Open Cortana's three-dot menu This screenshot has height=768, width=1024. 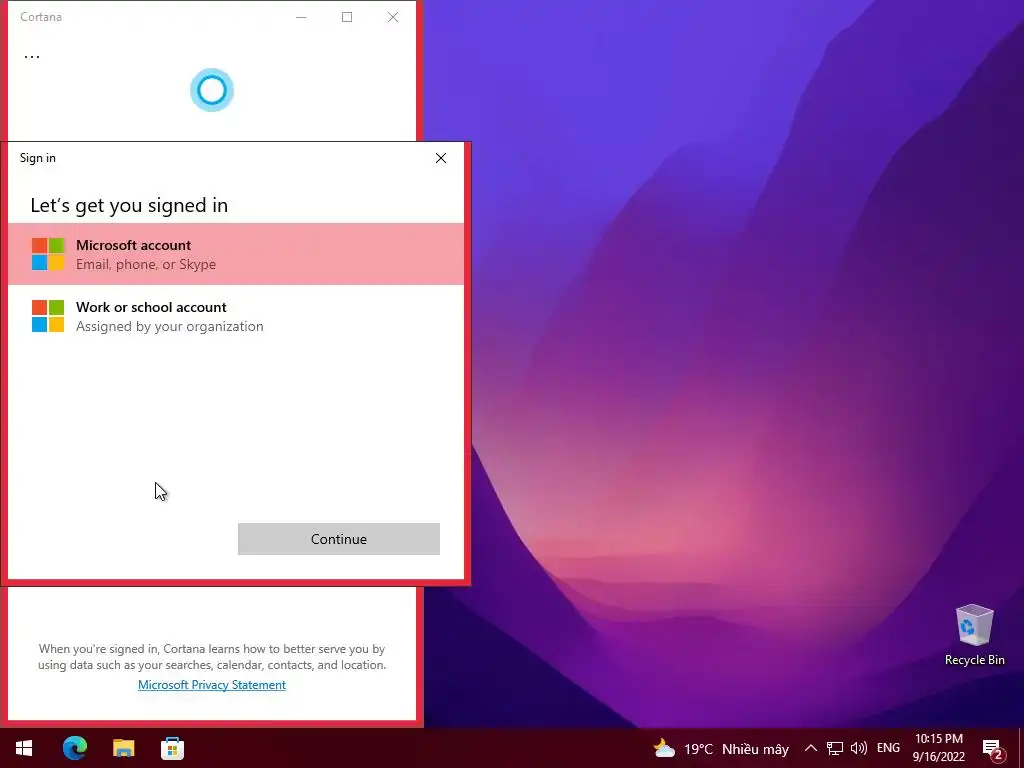point(32,56)
